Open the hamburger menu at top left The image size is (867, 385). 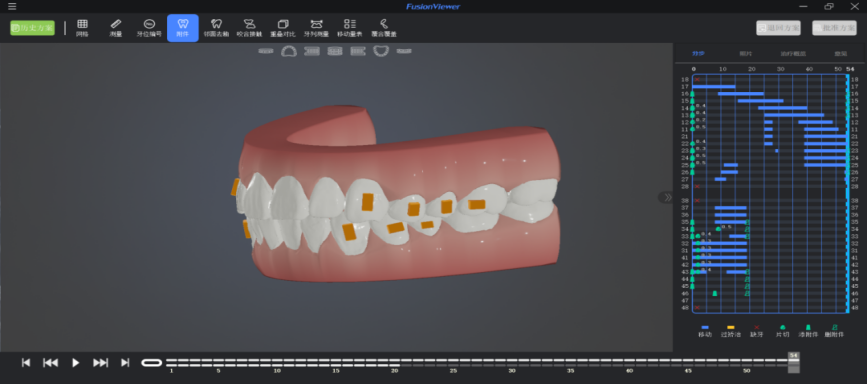point(12,7)
